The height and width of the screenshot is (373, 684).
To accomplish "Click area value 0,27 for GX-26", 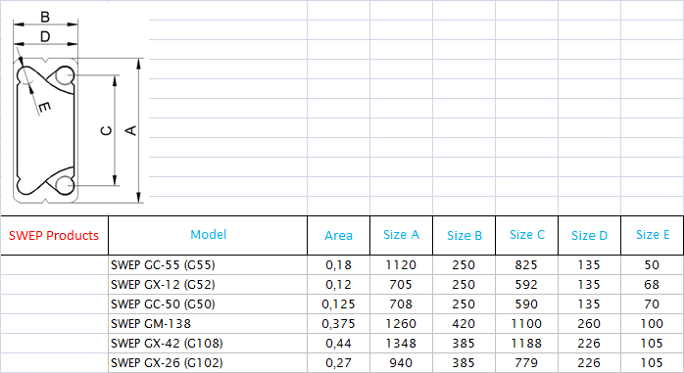I will click(339, 363).
